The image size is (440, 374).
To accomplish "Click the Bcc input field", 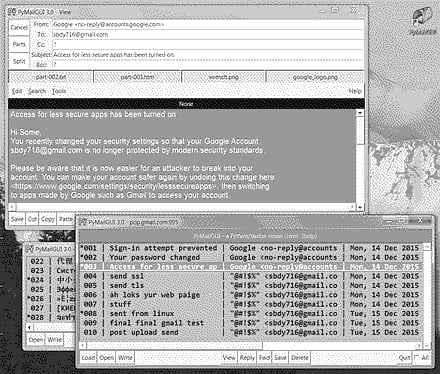I will point(208,64).
